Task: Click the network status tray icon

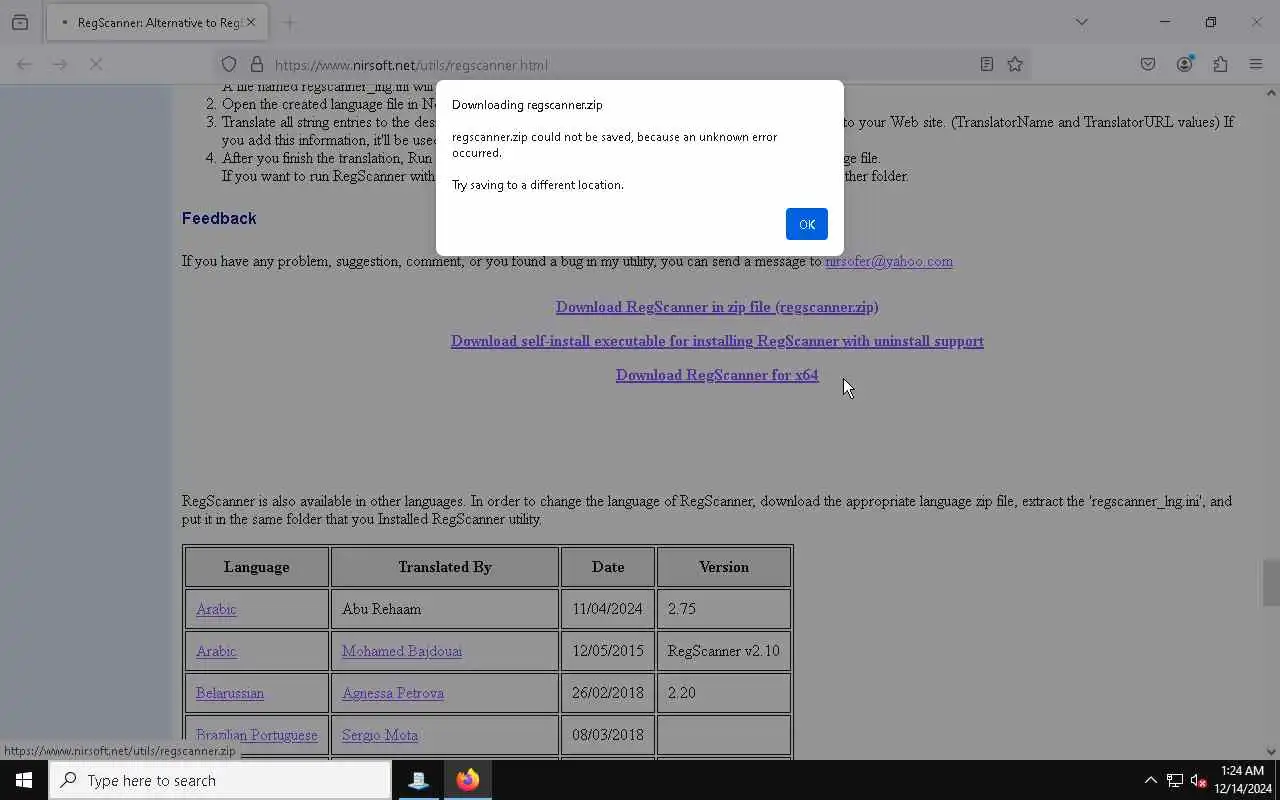Action: [x=1175, y=780]
